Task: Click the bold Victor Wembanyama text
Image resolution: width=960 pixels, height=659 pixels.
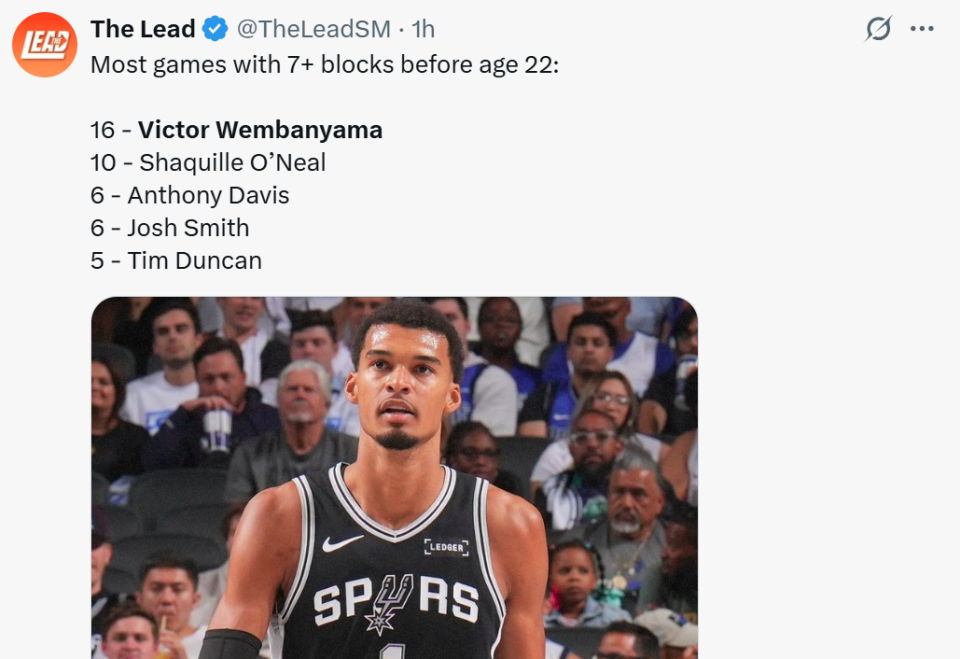Action: 260,130
